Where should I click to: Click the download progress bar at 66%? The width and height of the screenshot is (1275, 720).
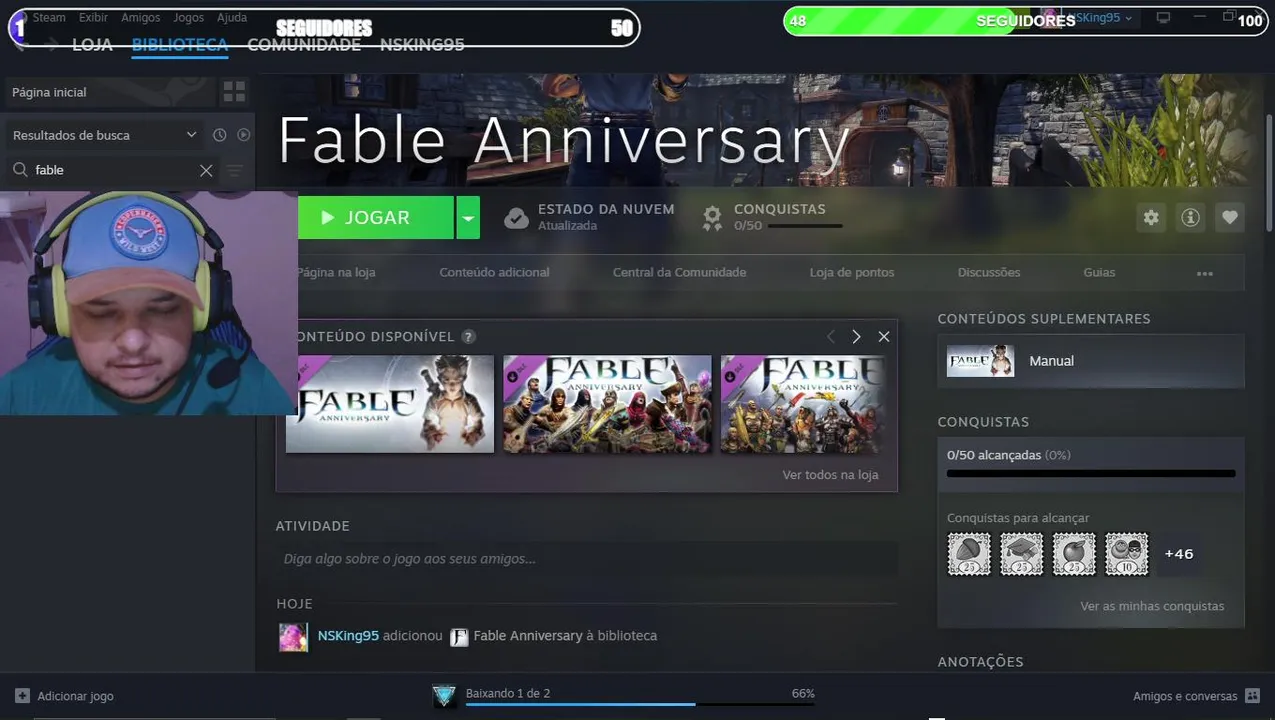click(x=640, y=704)
